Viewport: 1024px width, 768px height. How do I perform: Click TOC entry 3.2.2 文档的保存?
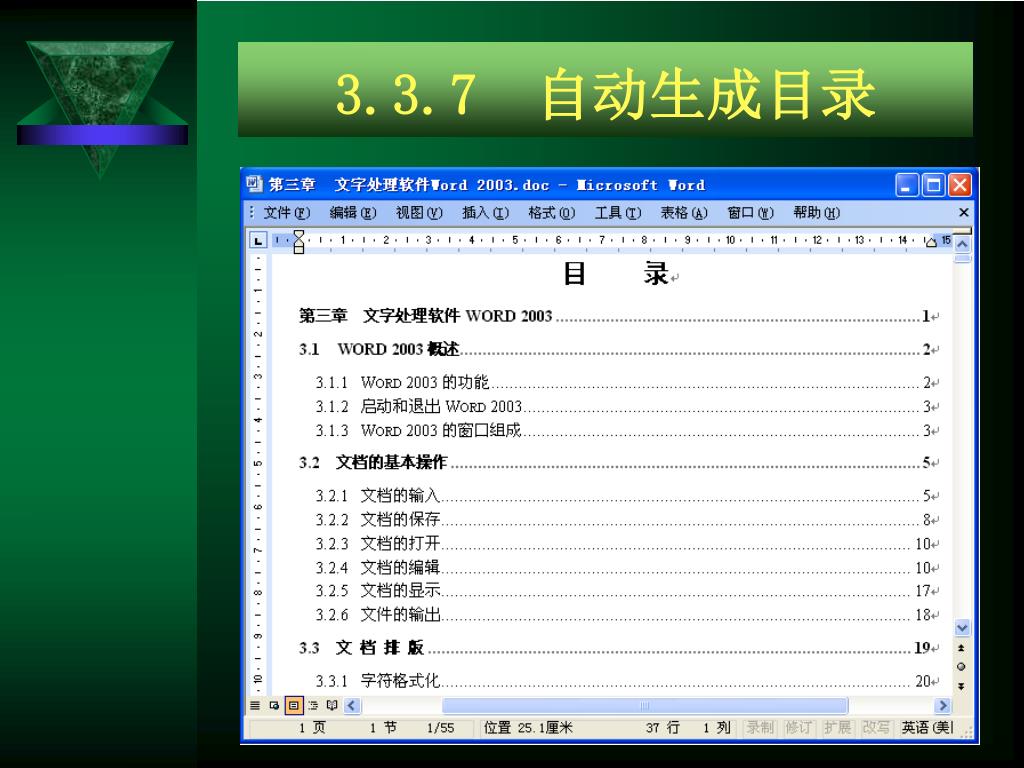(627, 519)
